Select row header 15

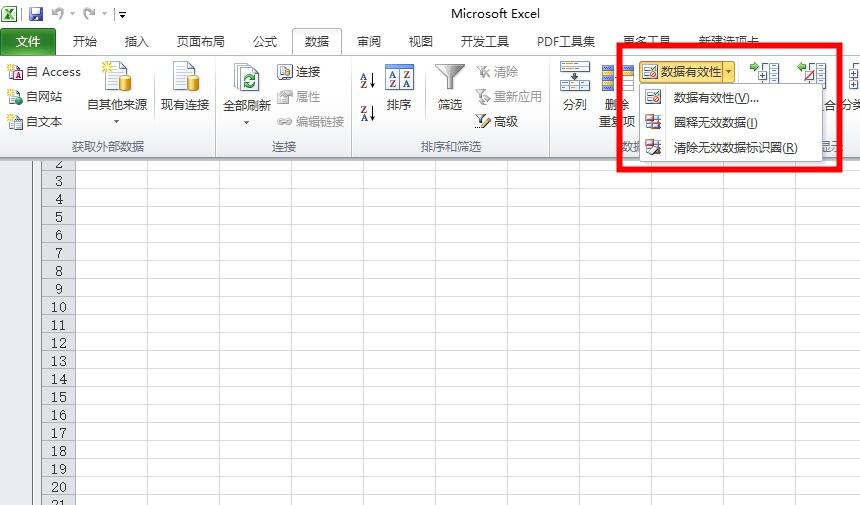tap(59, 397)
